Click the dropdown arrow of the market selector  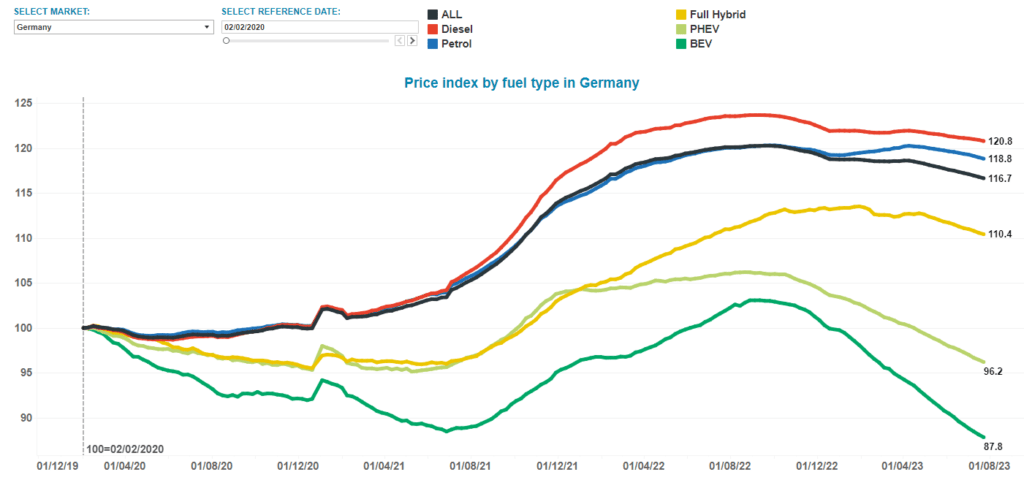tap(207, 27)
